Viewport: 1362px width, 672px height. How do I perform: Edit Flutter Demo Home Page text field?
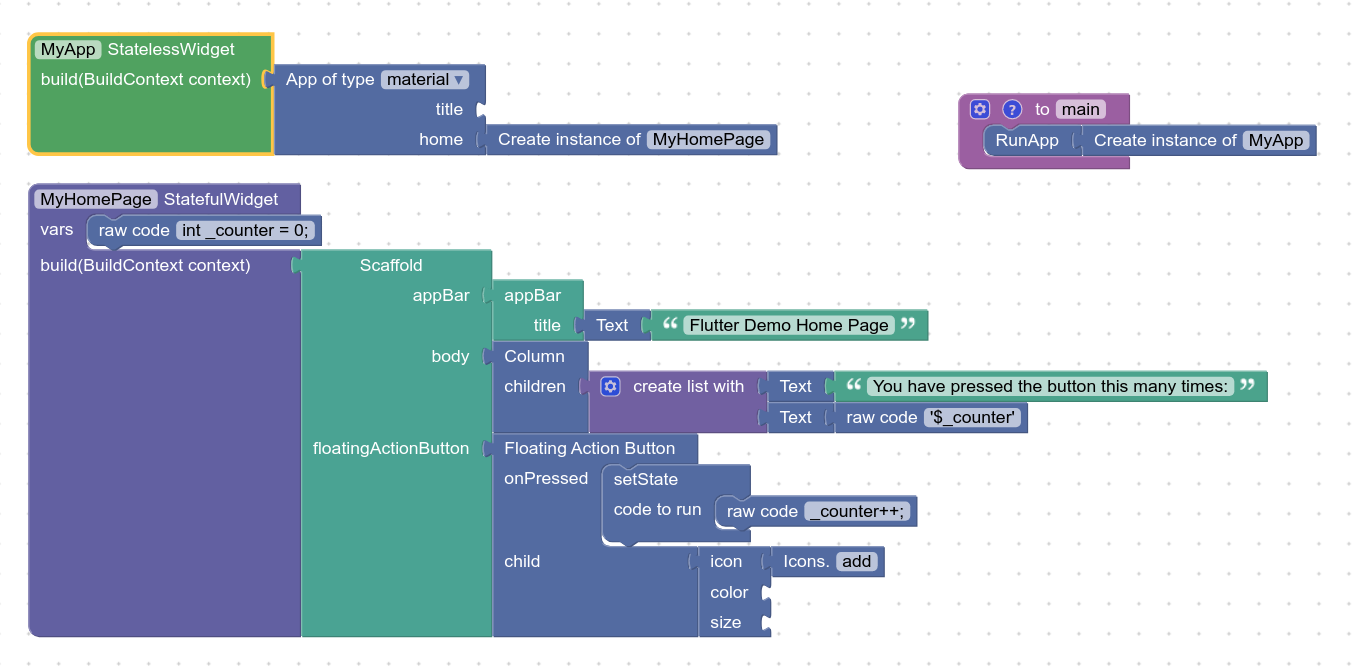789,325
